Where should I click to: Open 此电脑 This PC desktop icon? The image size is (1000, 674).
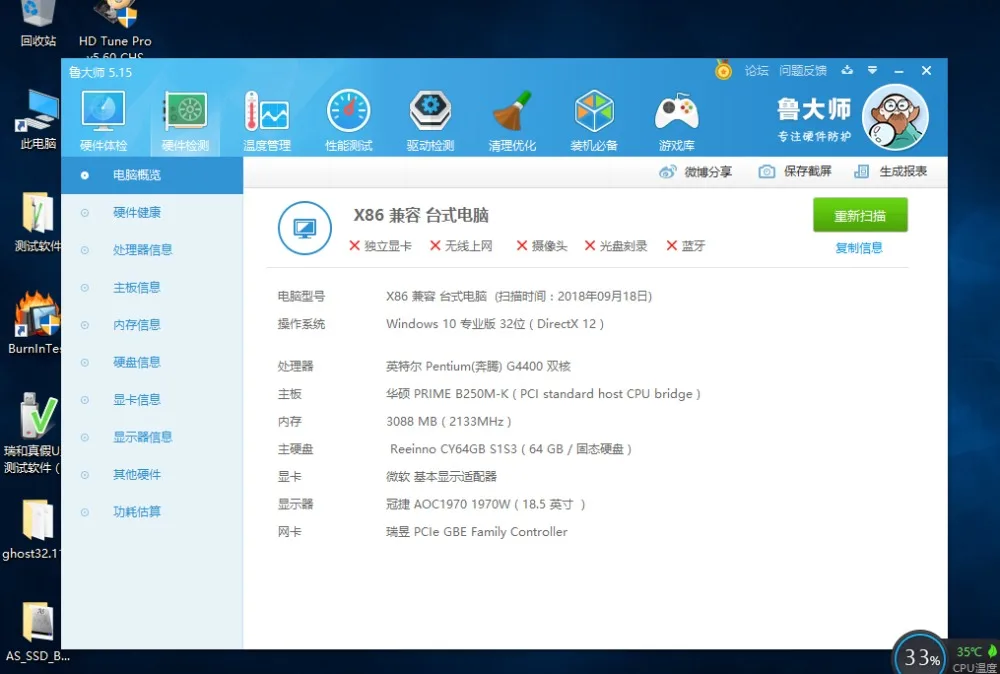click(38, 120)
